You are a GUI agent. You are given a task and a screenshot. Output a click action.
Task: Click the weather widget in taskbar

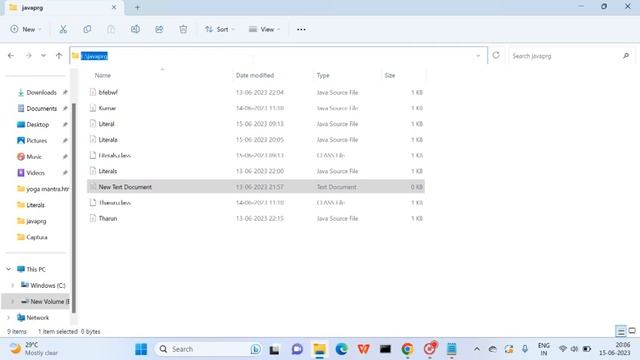33,349
